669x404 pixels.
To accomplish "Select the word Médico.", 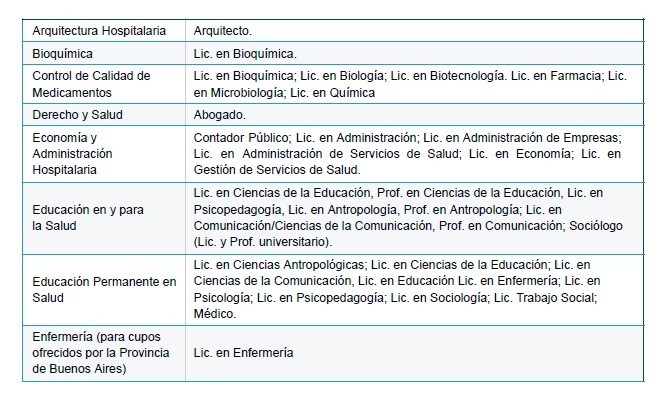I will click(x=215, y=313).
